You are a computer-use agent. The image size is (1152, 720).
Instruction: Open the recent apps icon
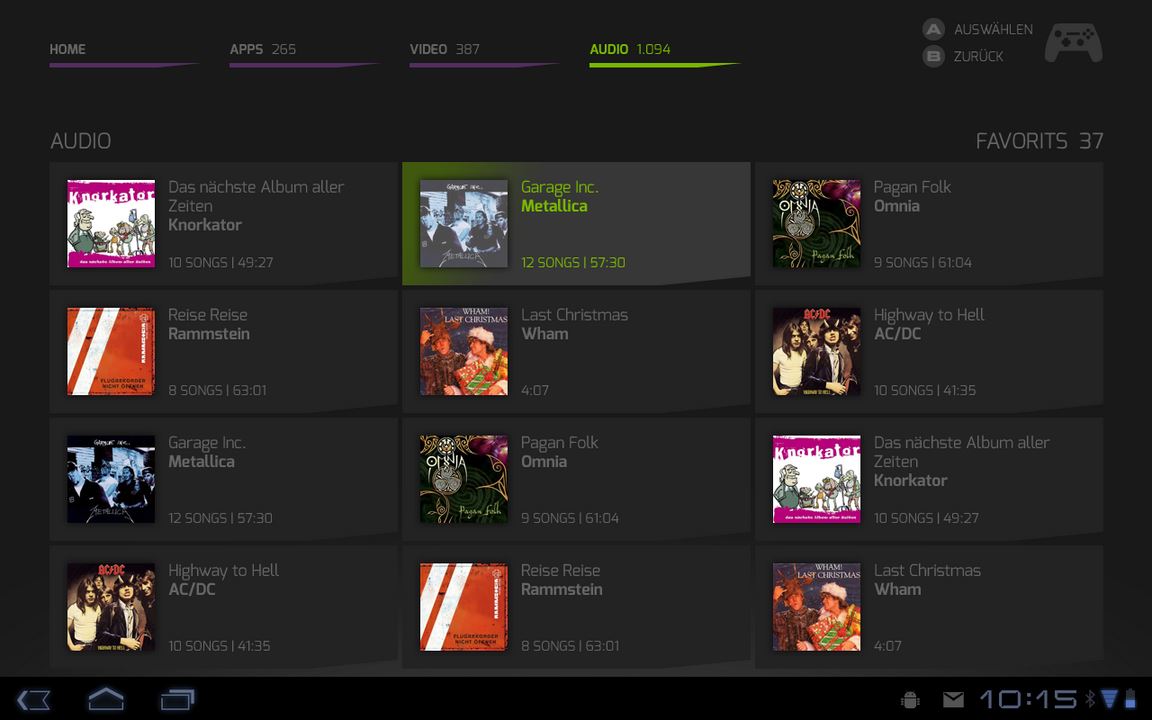click(177, 699)
